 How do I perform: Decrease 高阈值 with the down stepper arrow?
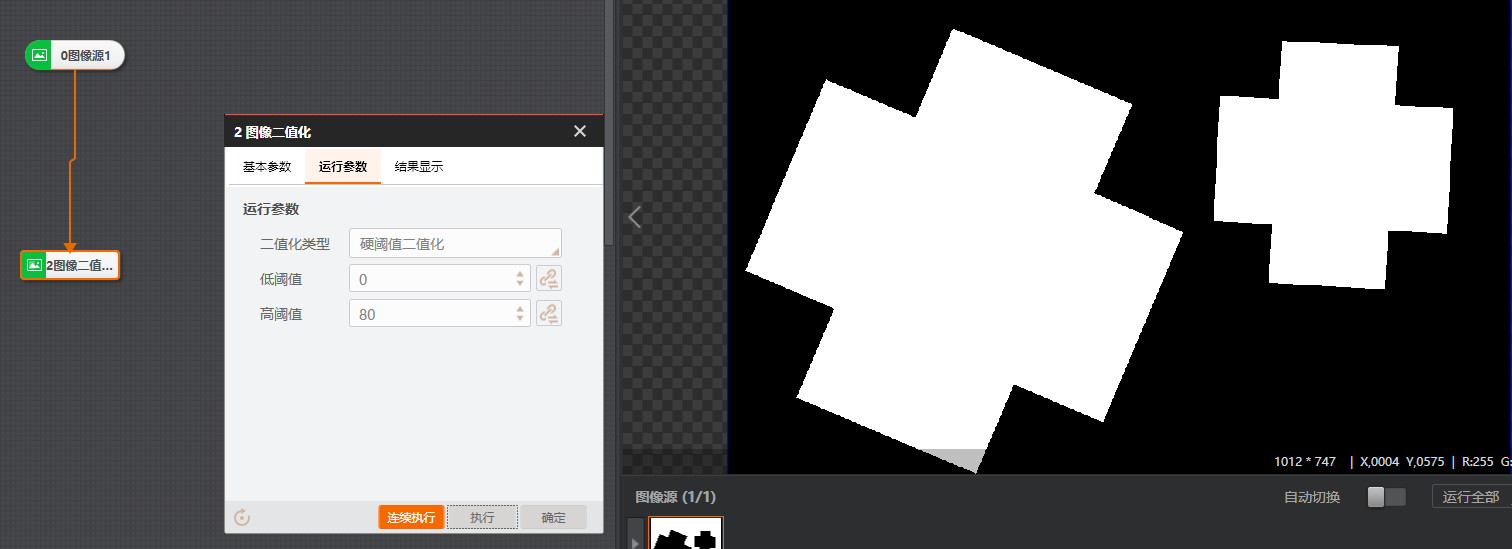click(x=519, y=320)
